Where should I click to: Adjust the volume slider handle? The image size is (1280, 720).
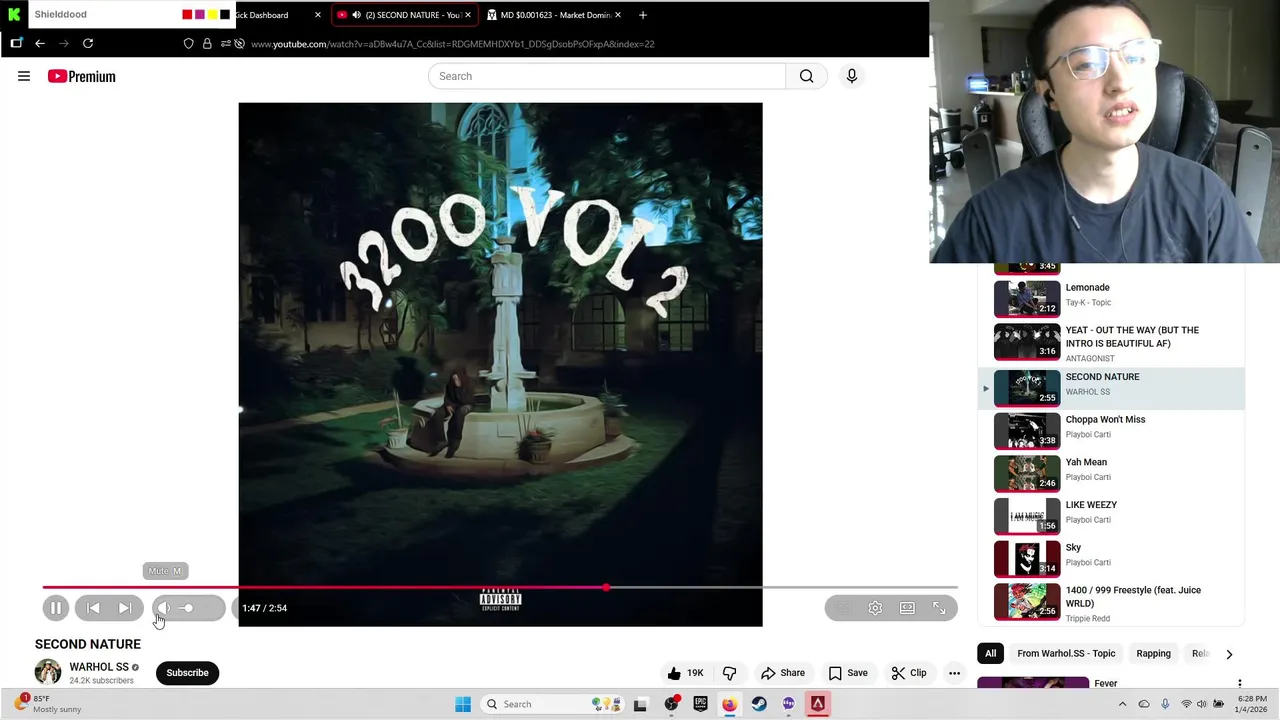click(187, 608)
